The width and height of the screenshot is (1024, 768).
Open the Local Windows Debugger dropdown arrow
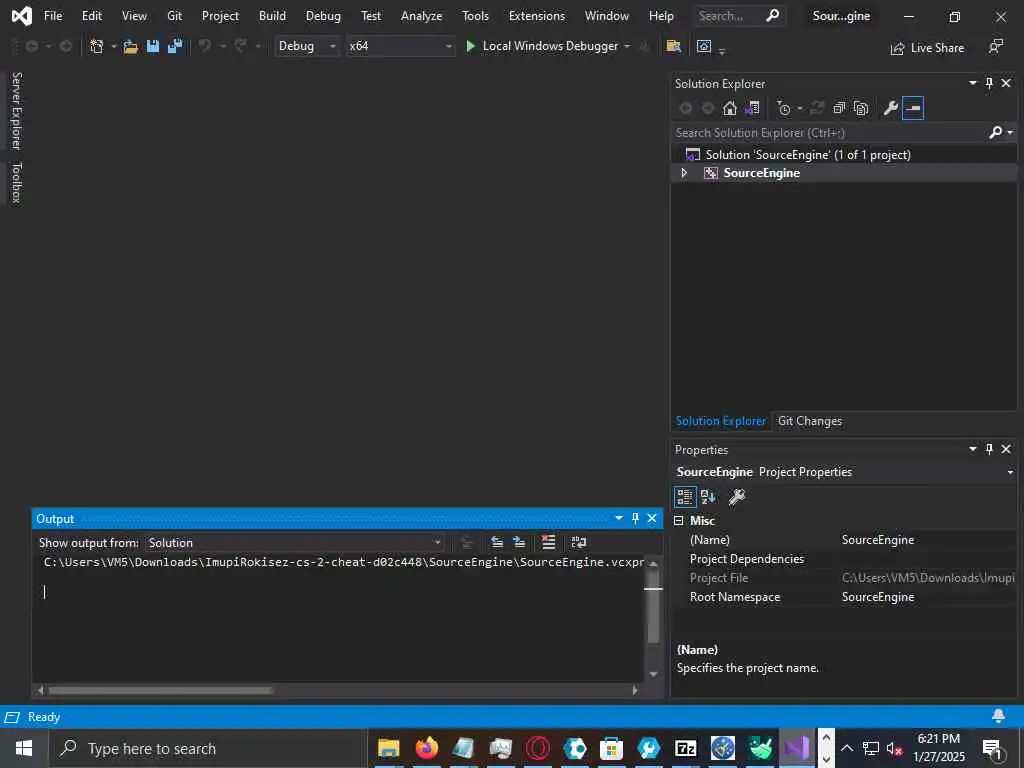point(627,46)
